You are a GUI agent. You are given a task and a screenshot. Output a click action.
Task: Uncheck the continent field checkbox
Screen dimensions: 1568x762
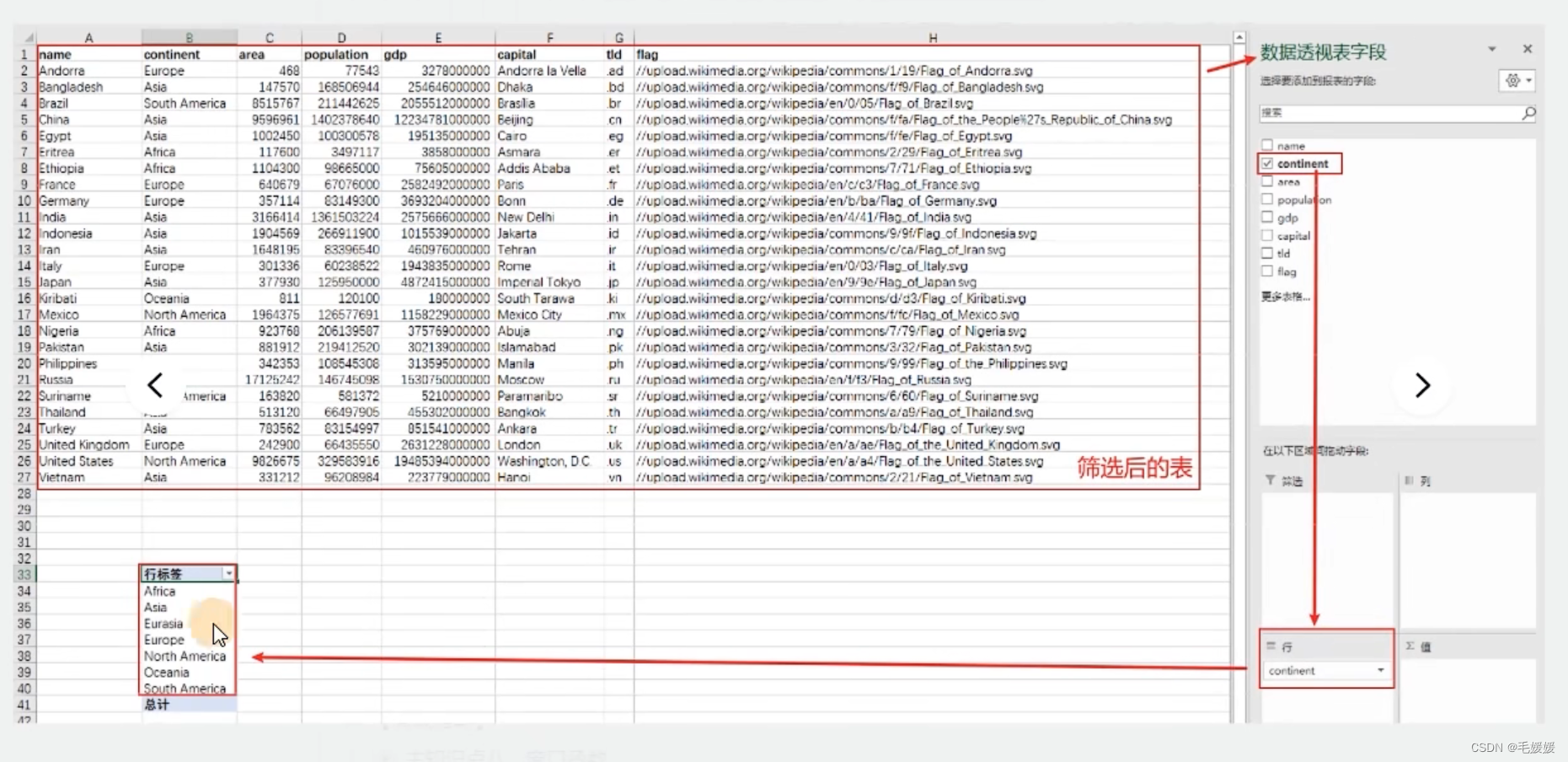pos(1267,164)
